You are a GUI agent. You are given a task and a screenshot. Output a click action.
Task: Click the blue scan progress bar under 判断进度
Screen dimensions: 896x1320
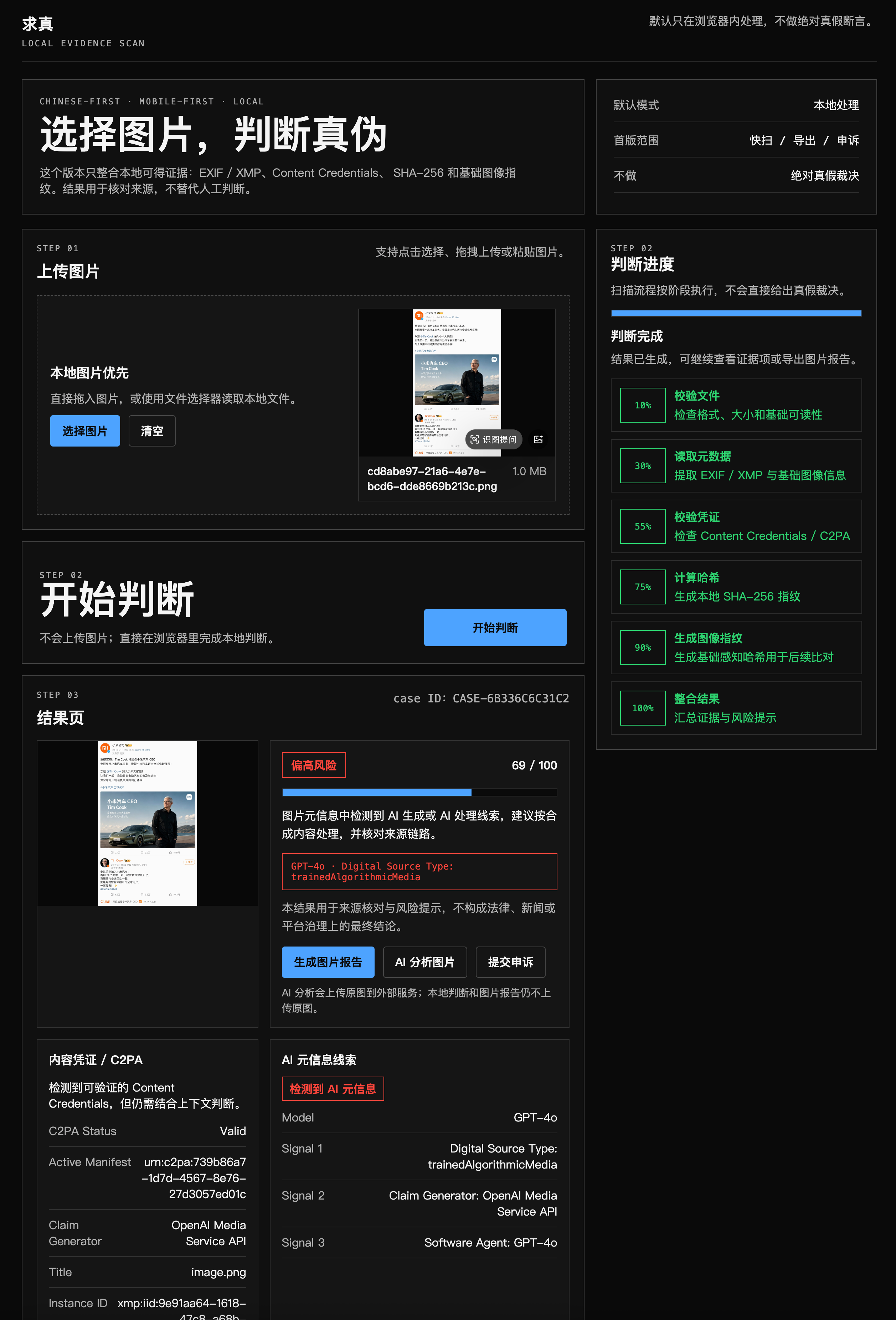pos(736,313)
